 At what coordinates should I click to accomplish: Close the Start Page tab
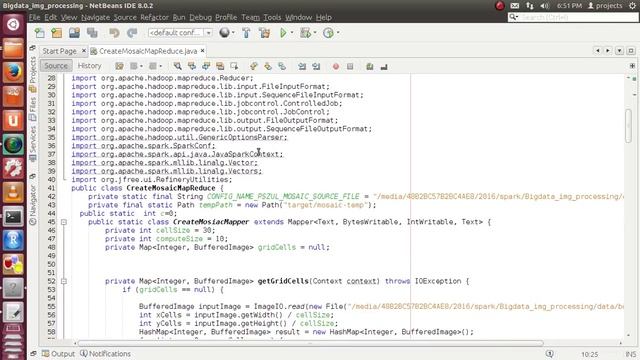click(84, 51)
